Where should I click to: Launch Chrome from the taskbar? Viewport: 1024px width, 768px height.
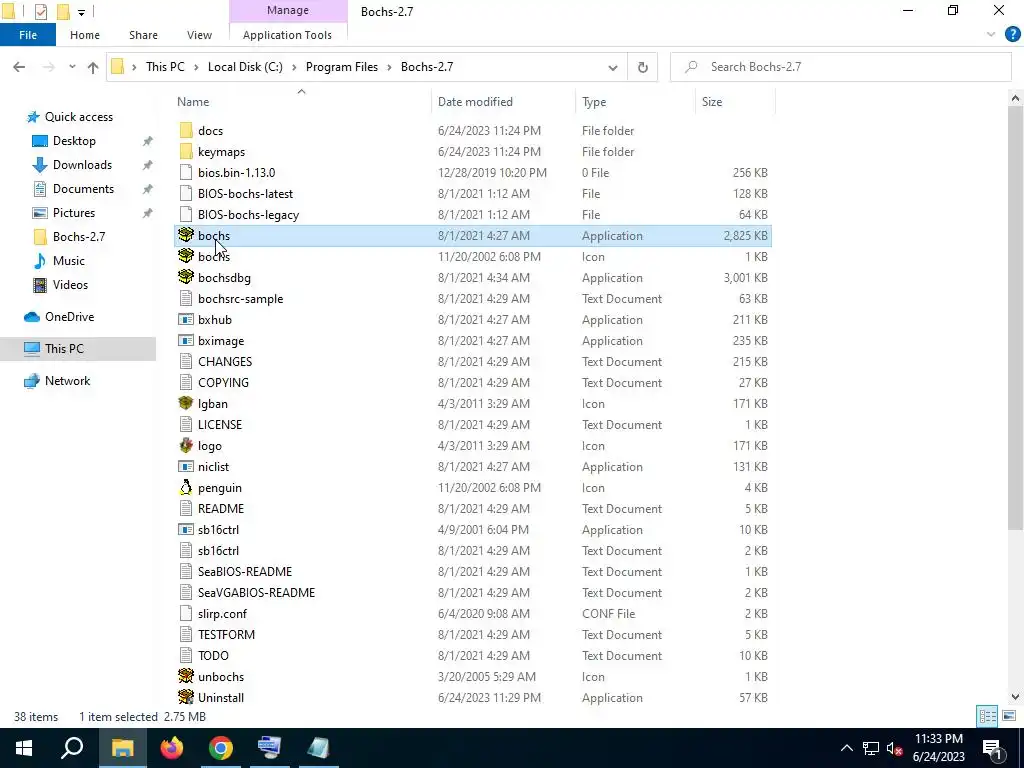click(221, 748)
